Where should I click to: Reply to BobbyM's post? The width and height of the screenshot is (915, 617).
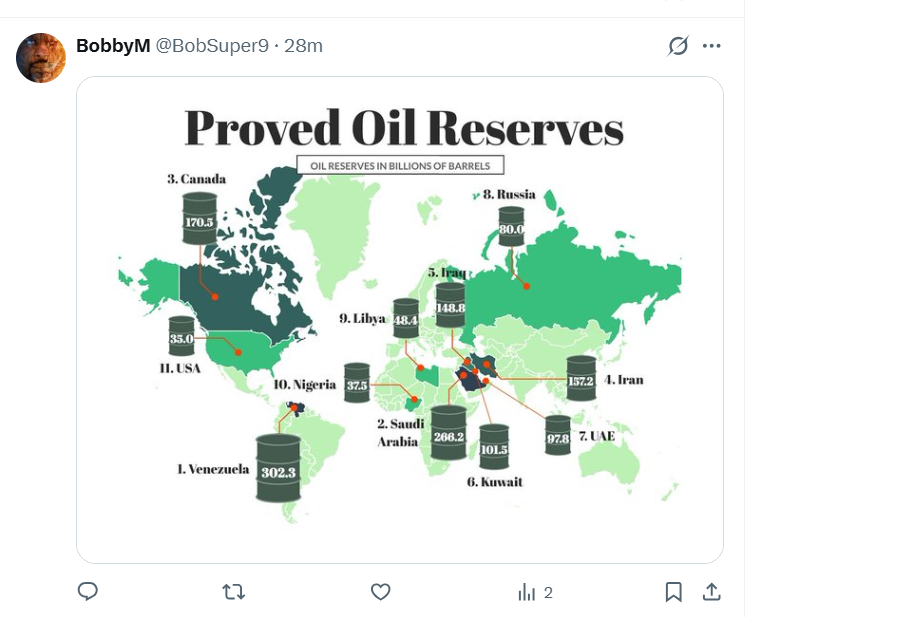88,592
